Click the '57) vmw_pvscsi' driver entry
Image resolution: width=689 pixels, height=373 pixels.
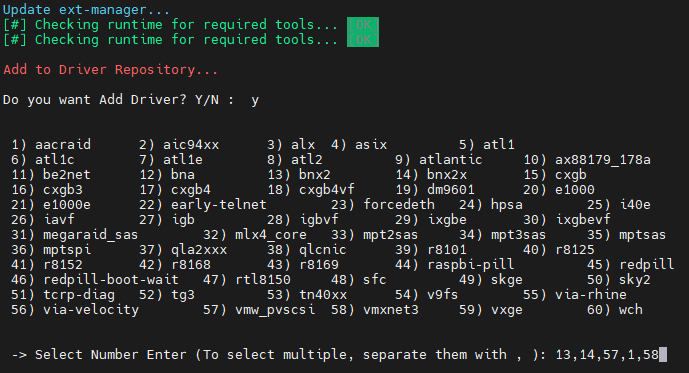259,310
